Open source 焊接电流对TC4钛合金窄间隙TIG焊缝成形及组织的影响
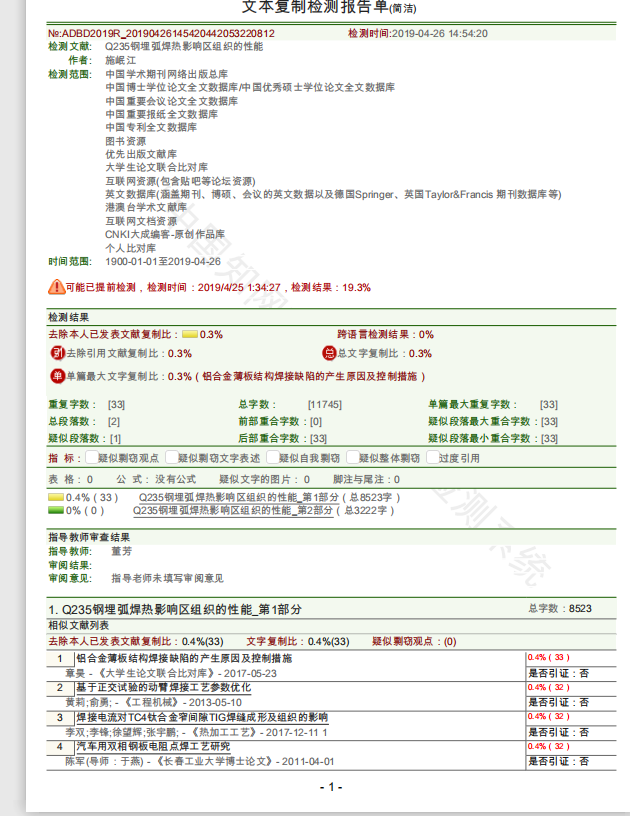The image size is (630, 816). point(202,717)
